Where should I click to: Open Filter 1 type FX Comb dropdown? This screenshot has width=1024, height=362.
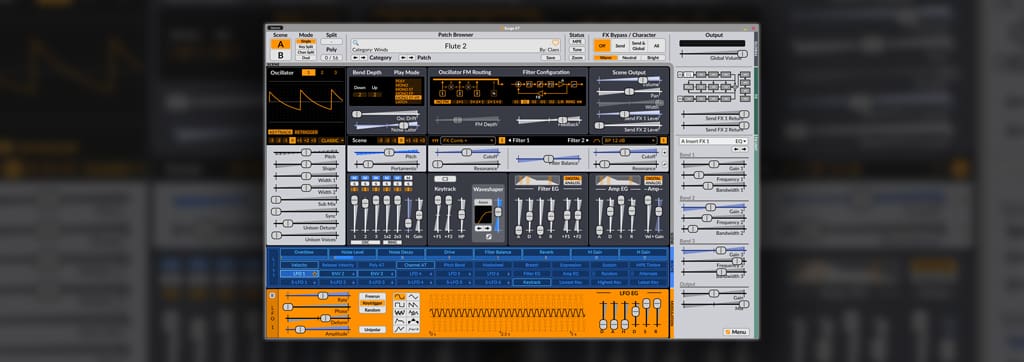click(468, 140)
